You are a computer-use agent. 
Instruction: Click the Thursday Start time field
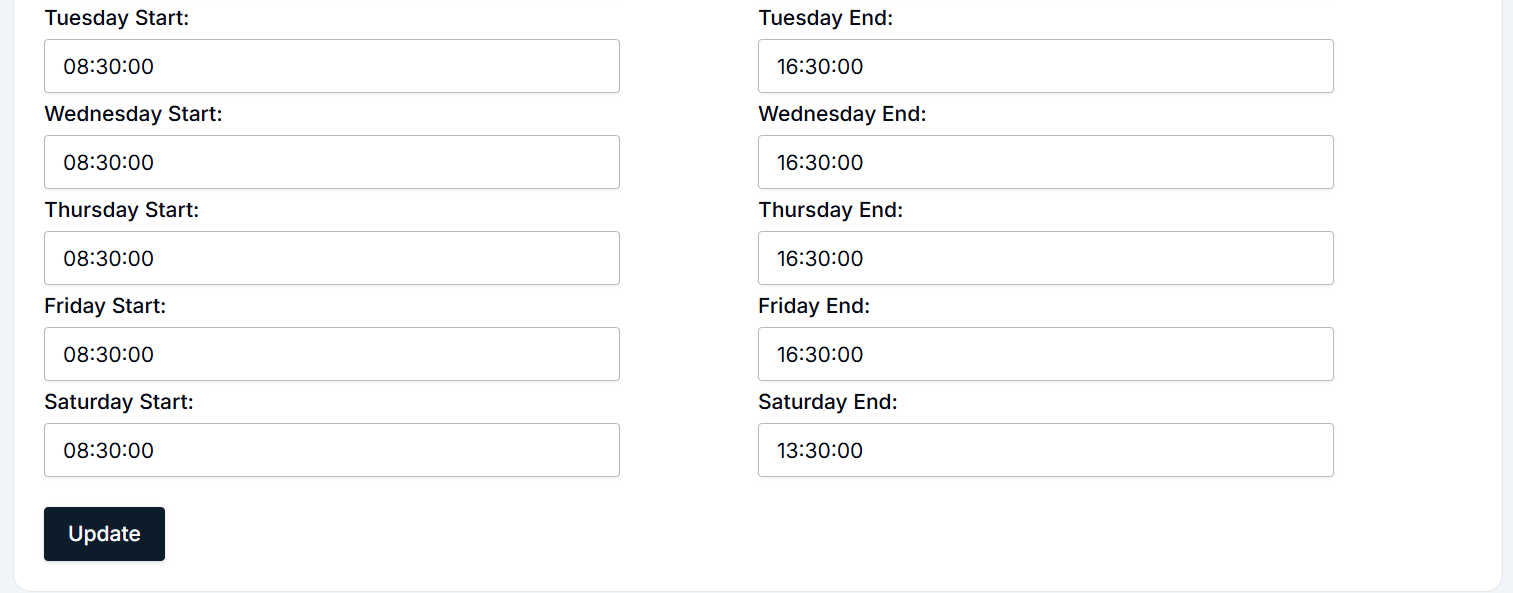(331, 258)
